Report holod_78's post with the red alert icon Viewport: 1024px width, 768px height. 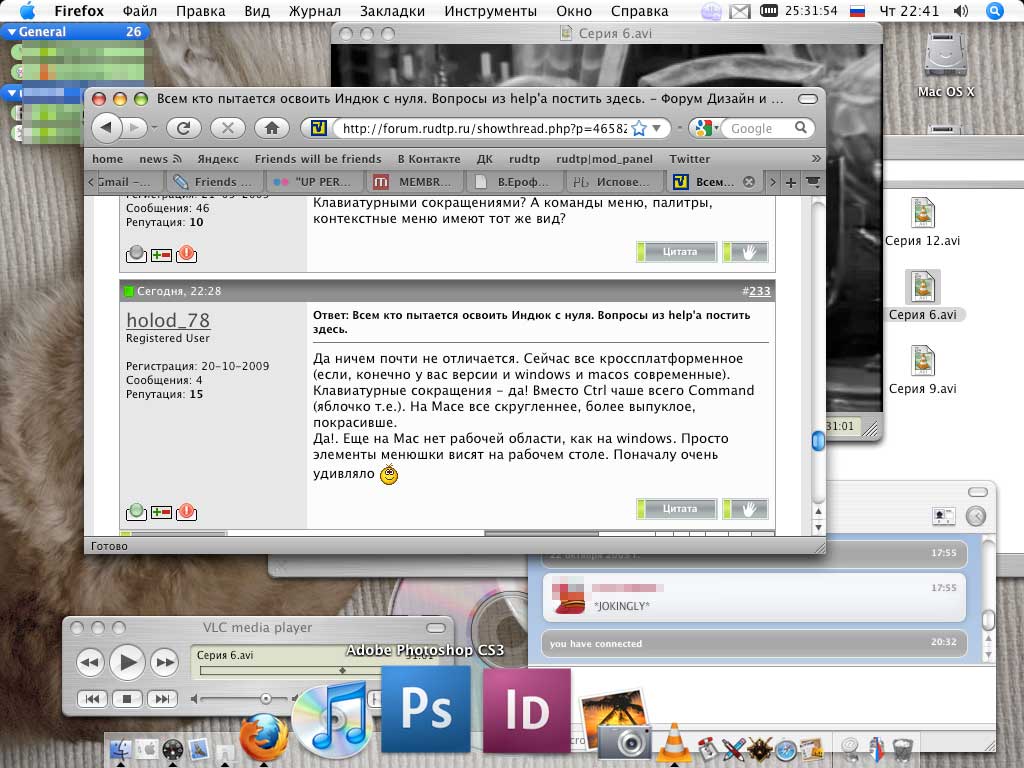tap(186, 511)
